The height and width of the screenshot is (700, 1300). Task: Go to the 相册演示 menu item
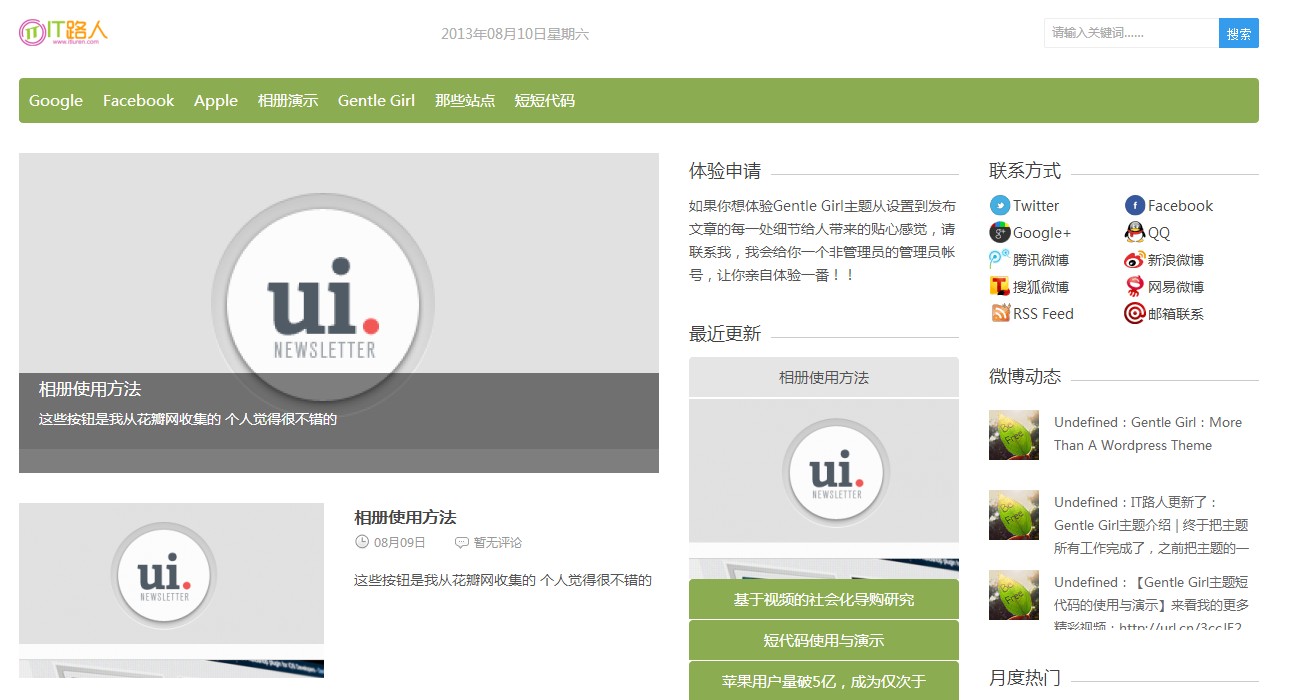coord(287,100)
